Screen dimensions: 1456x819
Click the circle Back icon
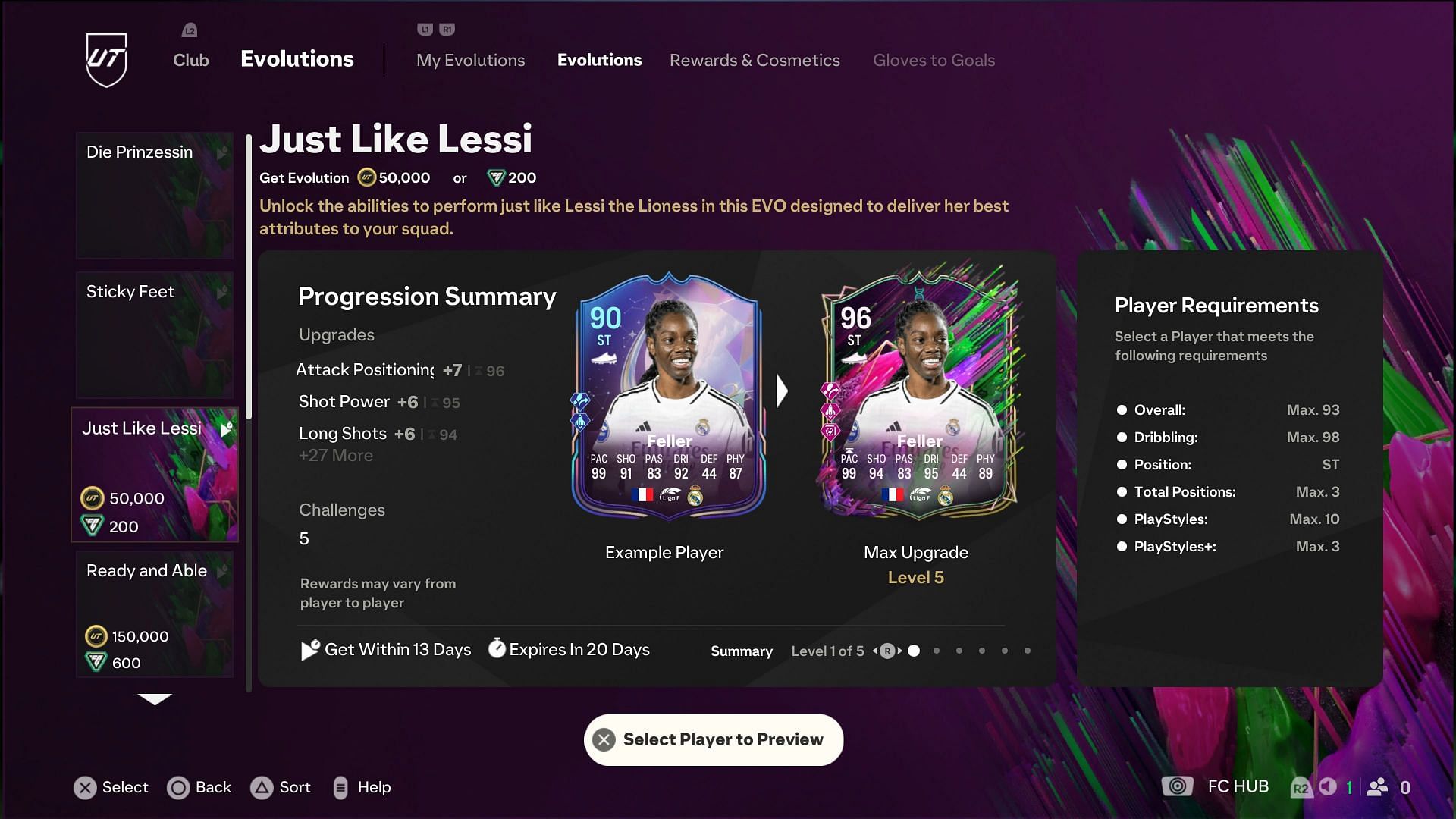178,788
